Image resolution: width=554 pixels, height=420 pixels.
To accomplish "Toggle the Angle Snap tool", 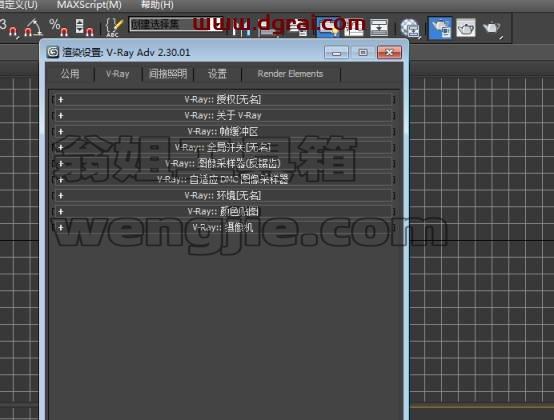I will [x=33, y=28].
